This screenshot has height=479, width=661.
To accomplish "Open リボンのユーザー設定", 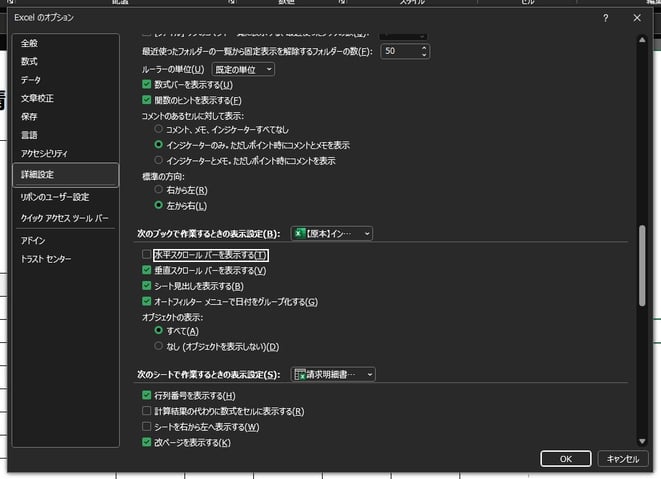I will point(55,197).
